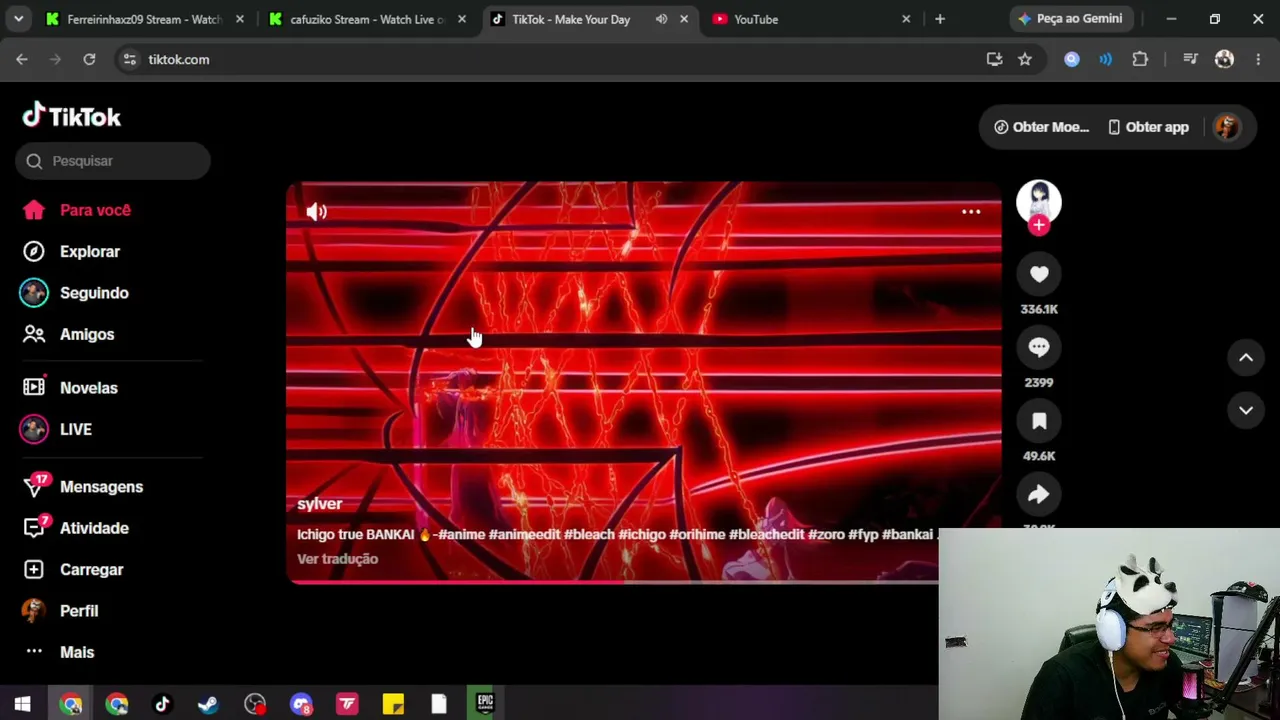Close the YouTube tab
Screen dimensions: 1280x720
pos(906,19)
